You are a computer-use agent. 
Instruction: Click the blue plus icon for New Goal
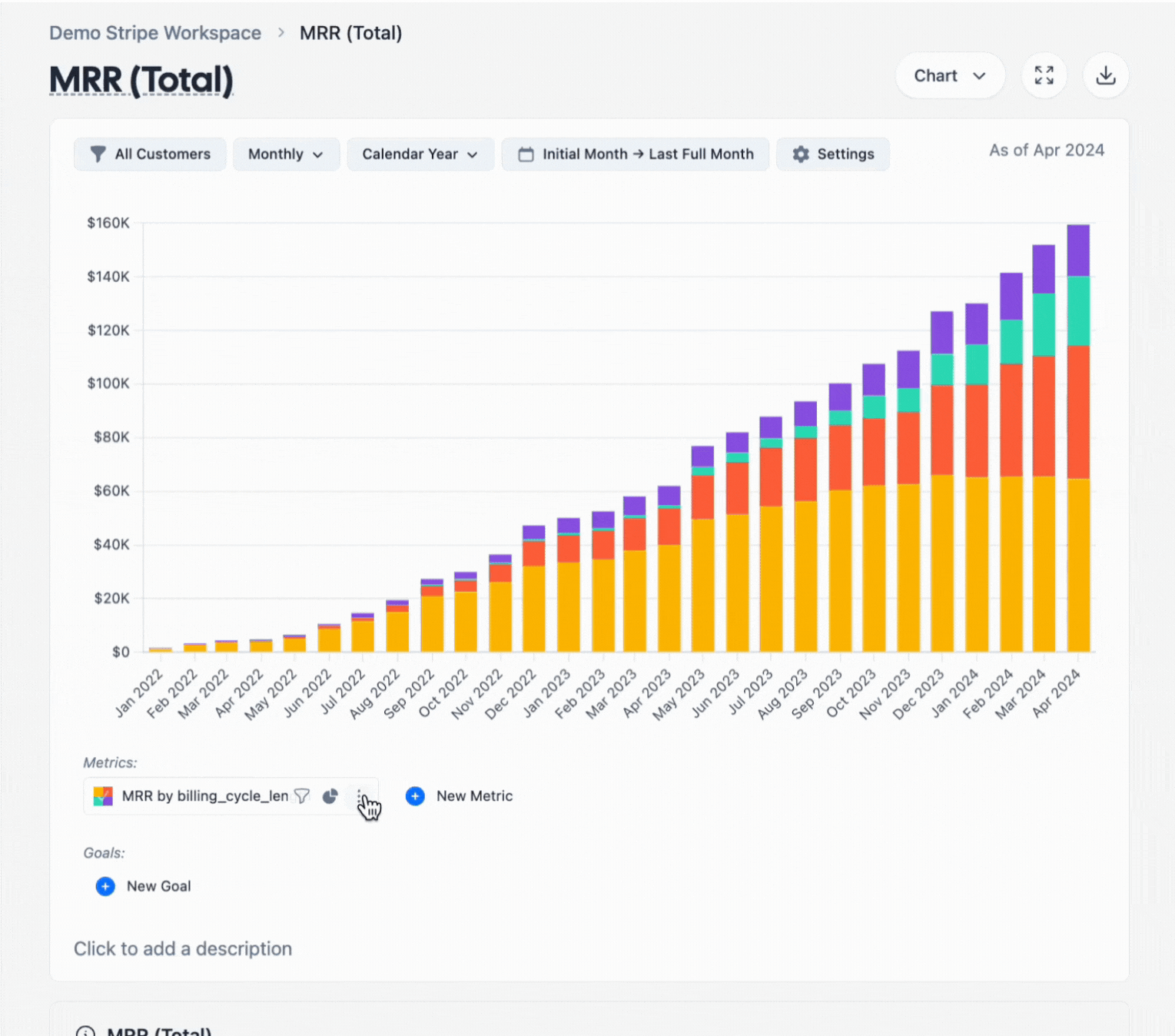[x=105, y=886]
